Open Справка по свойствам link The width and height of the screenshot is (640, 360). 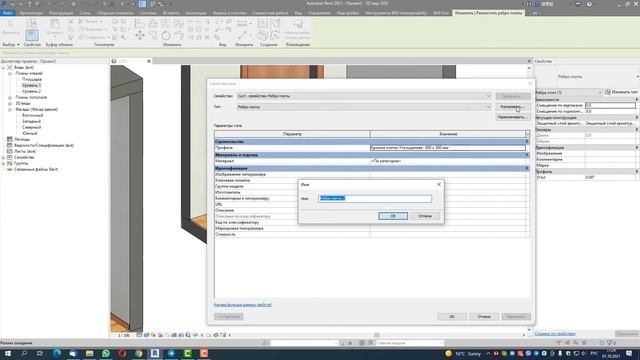click(x=555, y=334)
